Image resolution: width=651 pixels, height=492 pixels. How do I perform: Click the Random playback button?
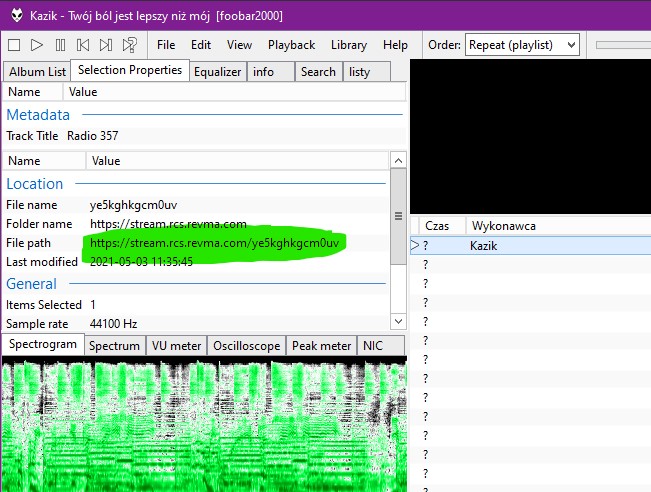130,45
